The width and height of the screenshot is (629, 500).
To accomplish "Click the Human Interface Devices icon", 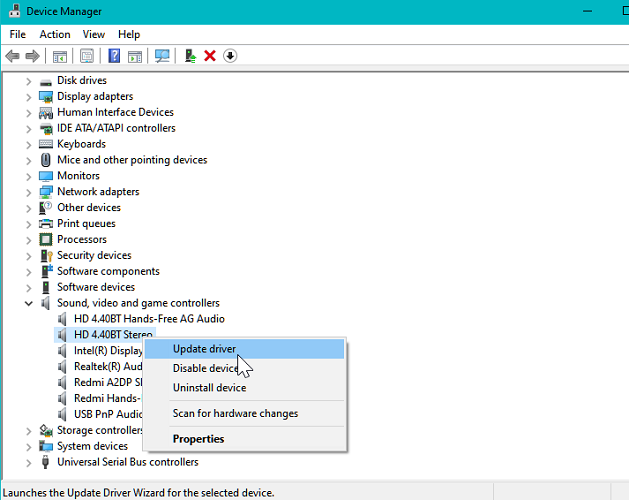I will [x=46, y=113].
